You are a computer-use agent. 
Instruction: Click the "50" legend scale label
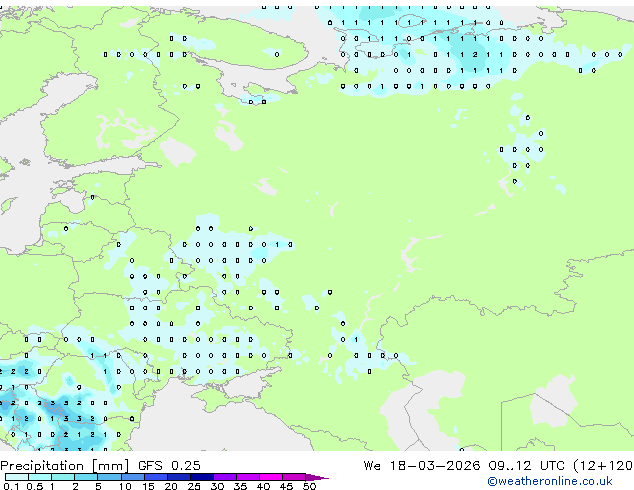tap(309, 486)
